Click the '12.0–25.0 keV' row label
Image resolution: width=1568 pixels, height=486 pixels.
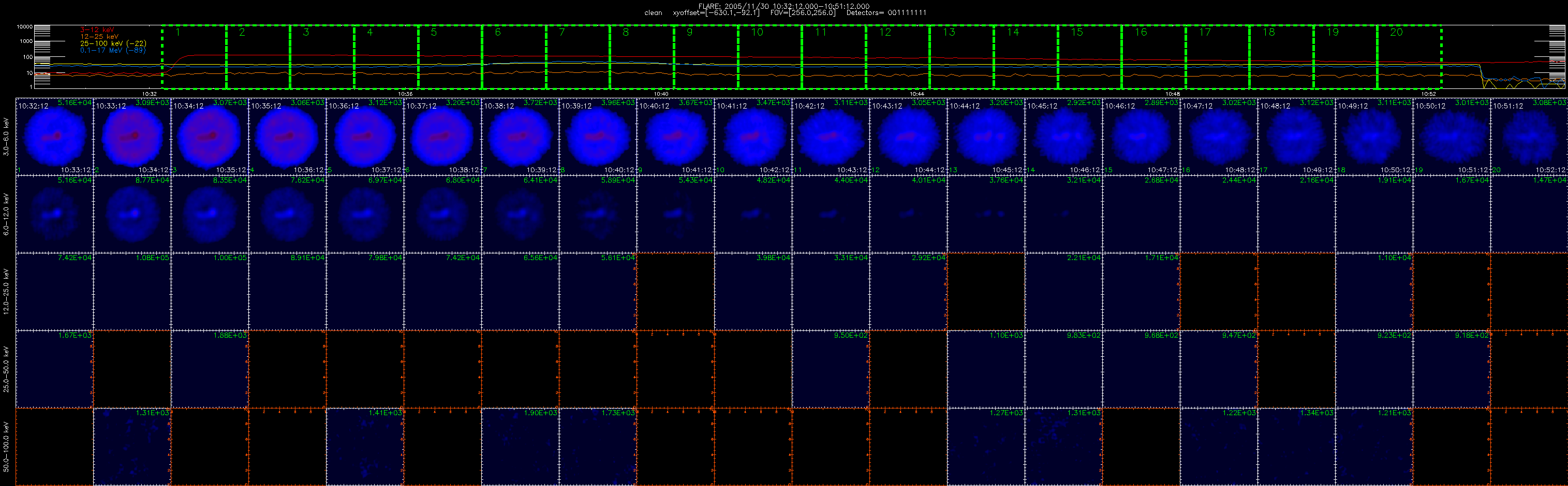[6, 292]
